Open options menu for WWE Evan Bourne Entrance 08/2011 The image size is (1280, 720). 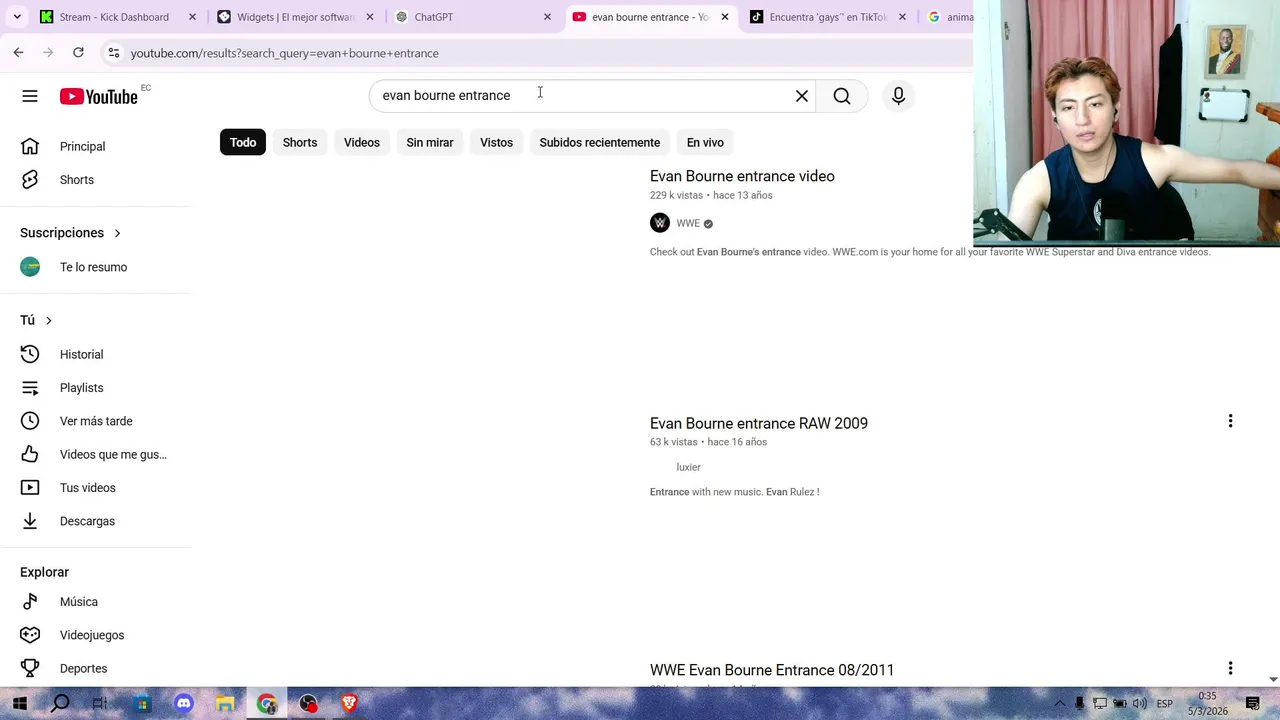click(1230, 668)
